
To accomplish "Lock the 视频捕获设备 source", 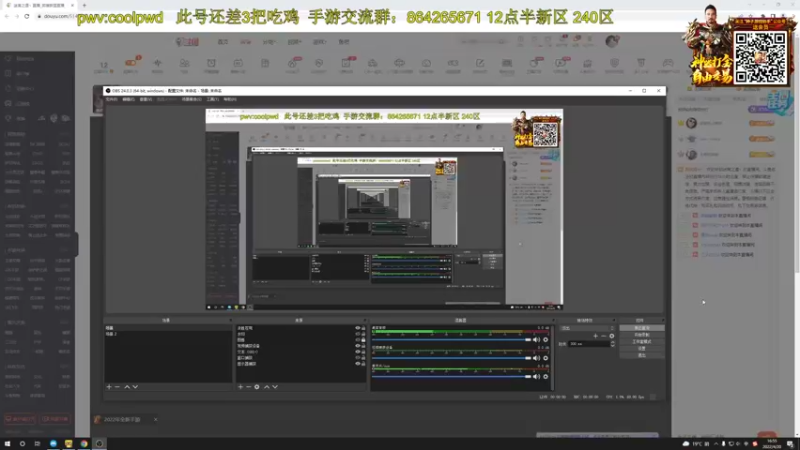I will [x=363, y=346].
